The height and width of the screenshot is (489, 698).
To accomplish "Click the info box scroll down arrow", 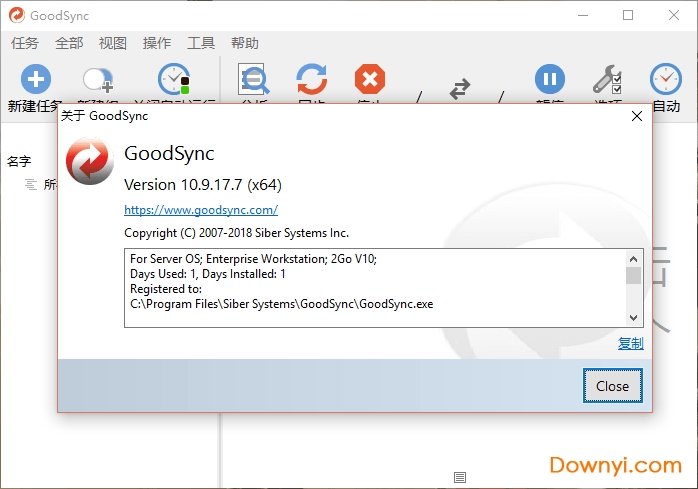I will (633, 318).
